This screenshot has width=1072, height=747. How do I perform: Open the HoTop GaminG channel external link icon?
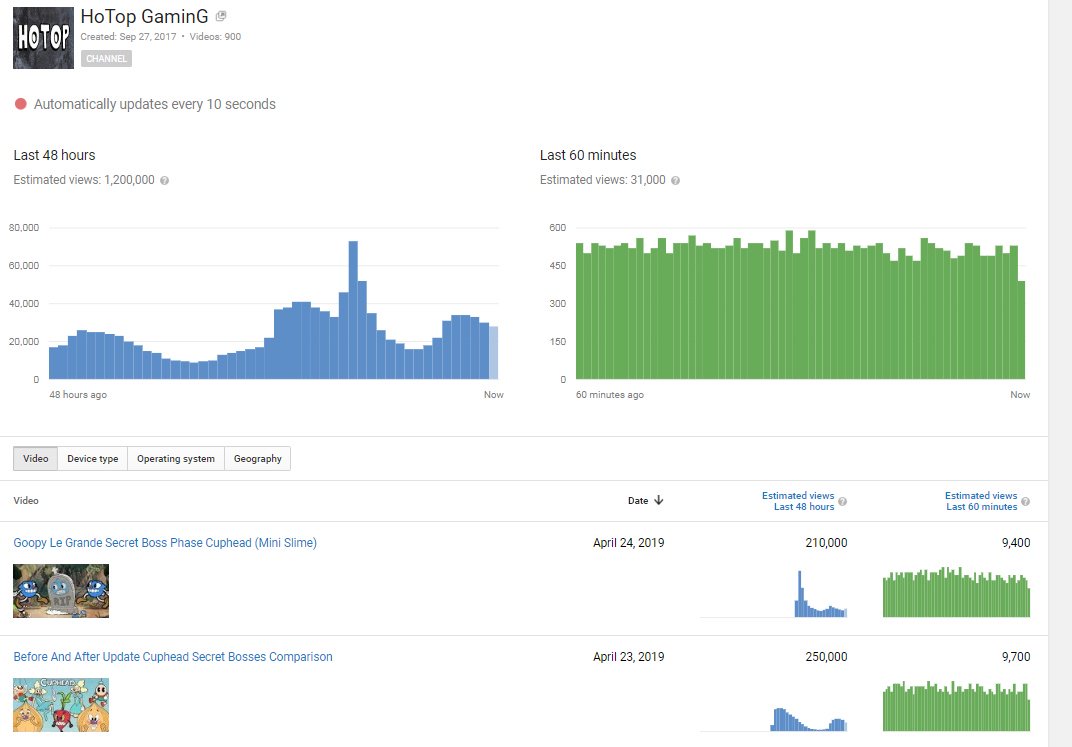pyautogui.click(x=220, y=16)
